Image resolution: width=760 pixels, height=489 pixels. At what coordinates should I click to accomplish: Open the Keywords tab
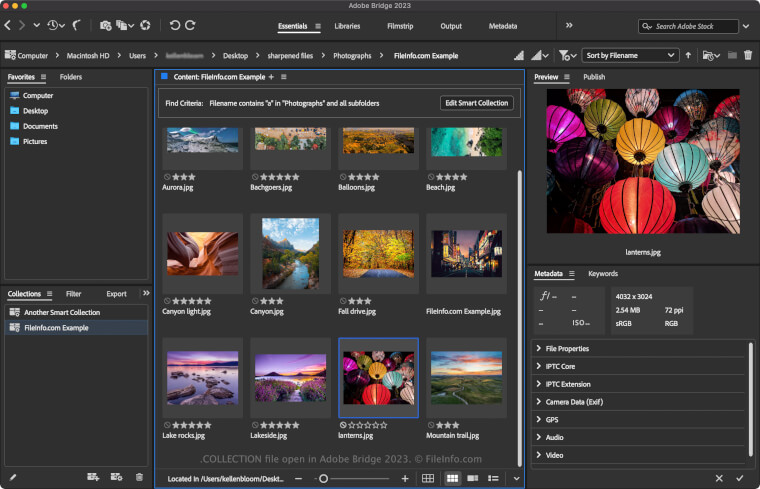(602, 274)
